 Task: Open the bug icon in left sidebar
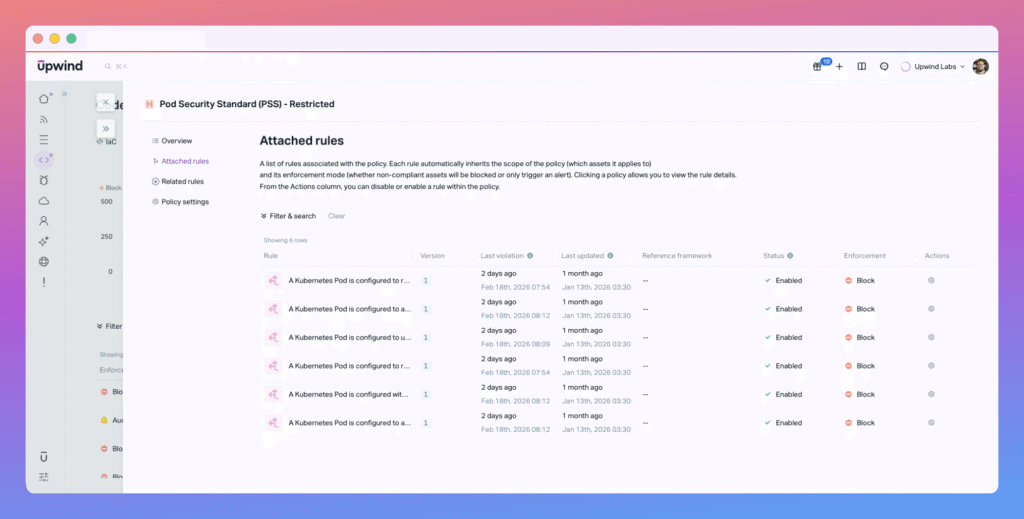44,180
